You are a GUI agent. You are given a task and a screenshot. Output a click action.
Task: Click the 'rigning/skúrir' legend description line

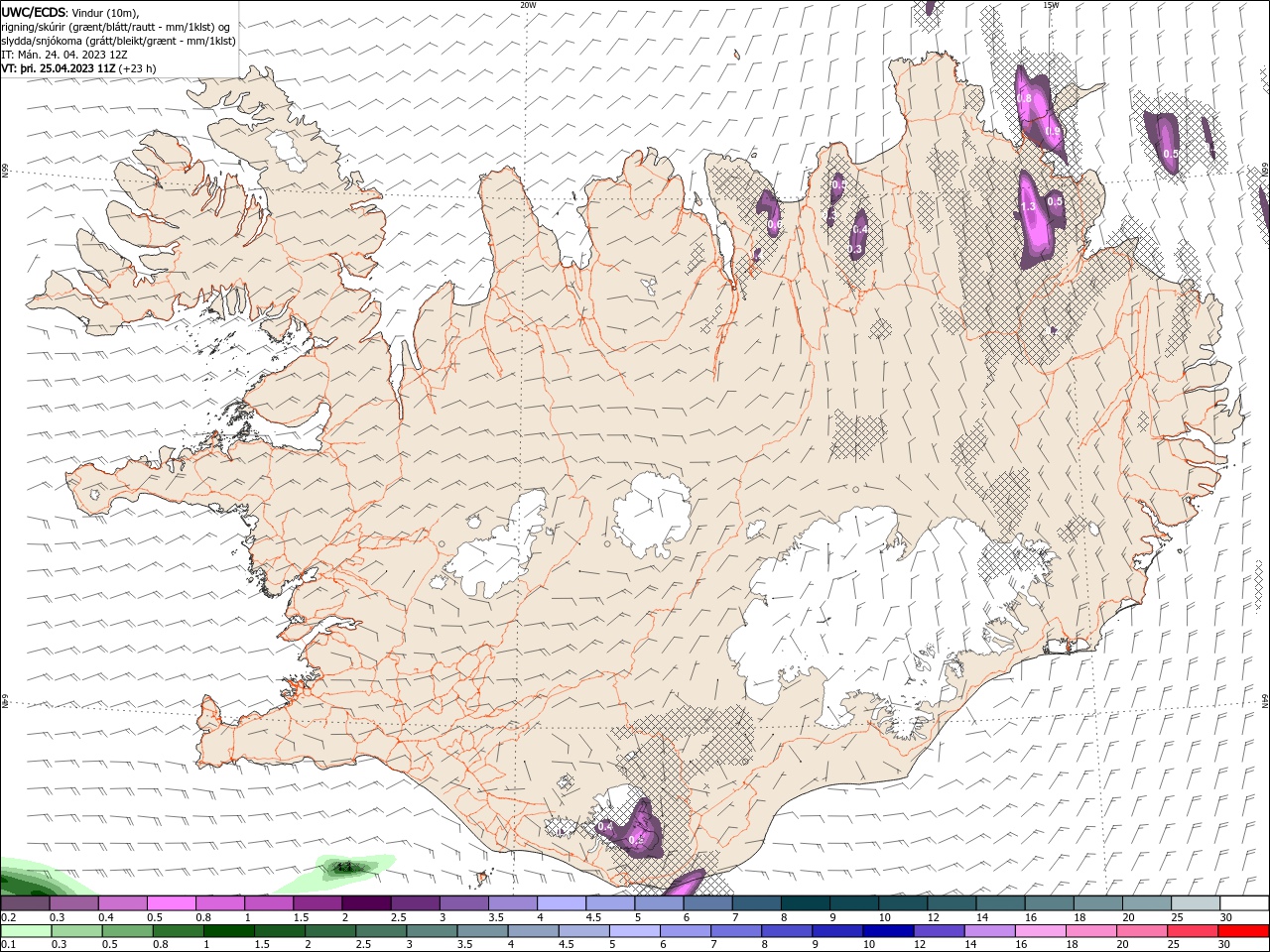pos(116,27)
